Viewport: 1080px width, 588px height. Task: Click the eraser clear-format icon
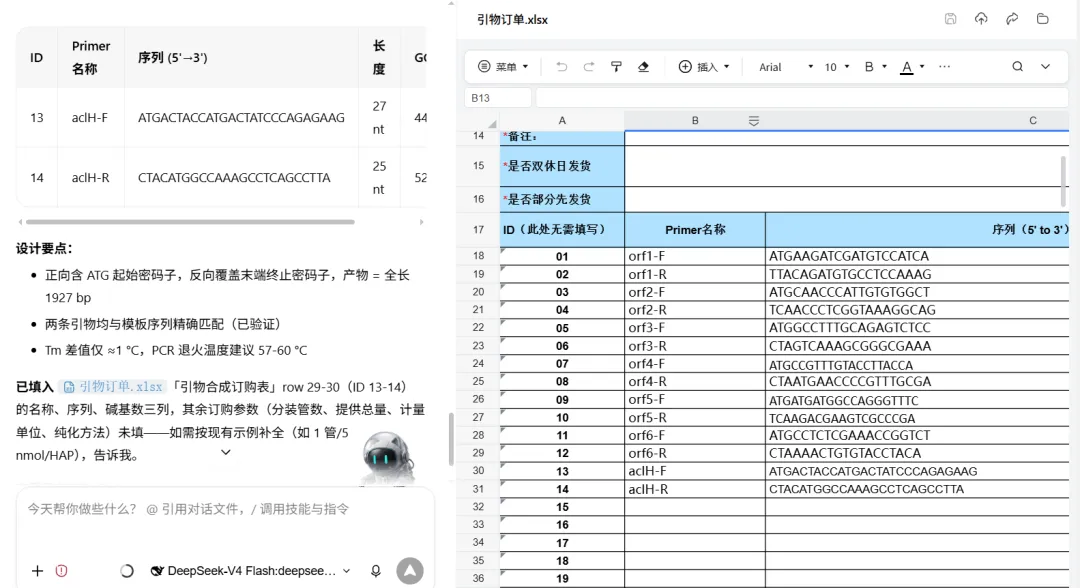(x=643, y=67)
